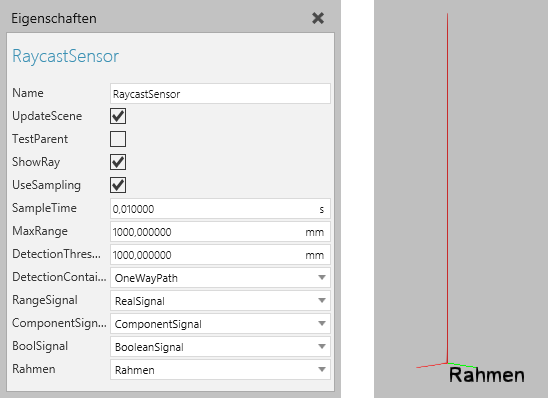Click the truncated DetectionThres... label
This screenshot has width=548, height=398.
pyautogui.click(x=56, y=254)
